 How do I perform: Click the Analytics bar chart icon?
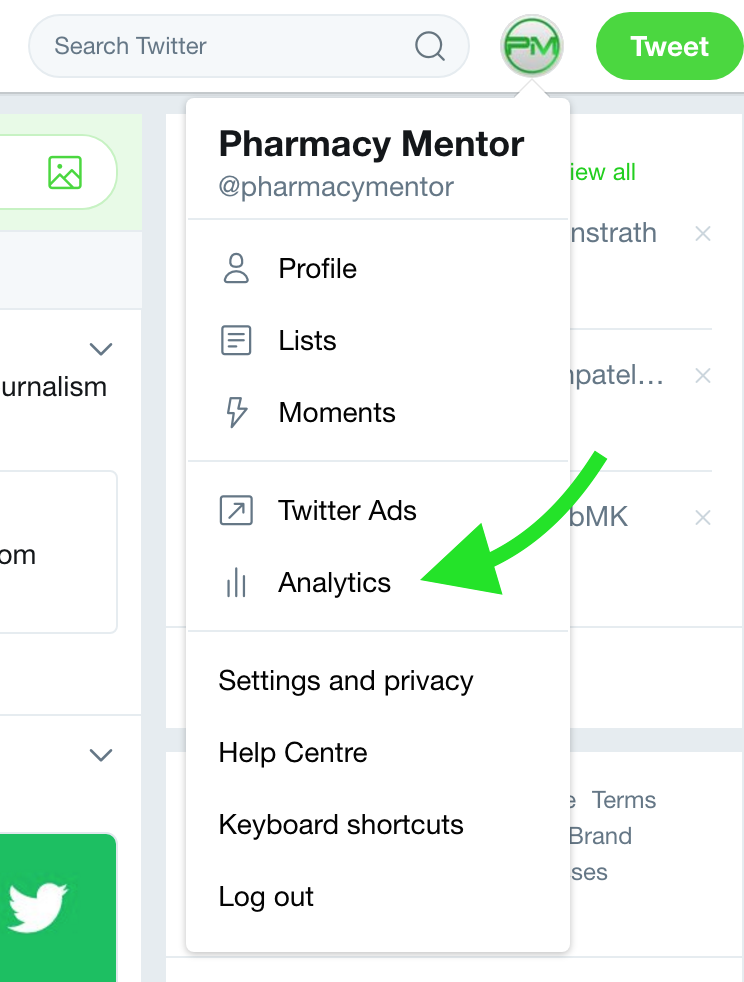(236, 582)
